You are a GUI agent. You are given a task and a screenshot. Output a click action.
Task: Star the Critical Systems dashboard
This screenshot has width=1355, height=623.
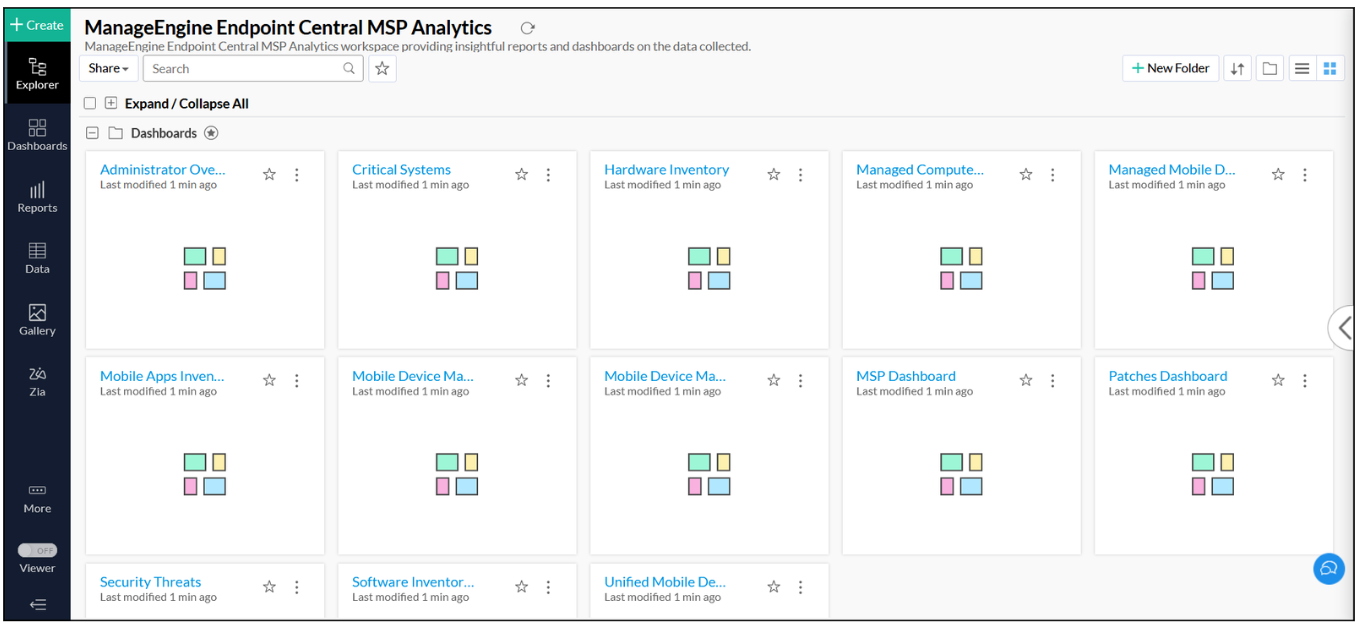[x=521, y=175]
